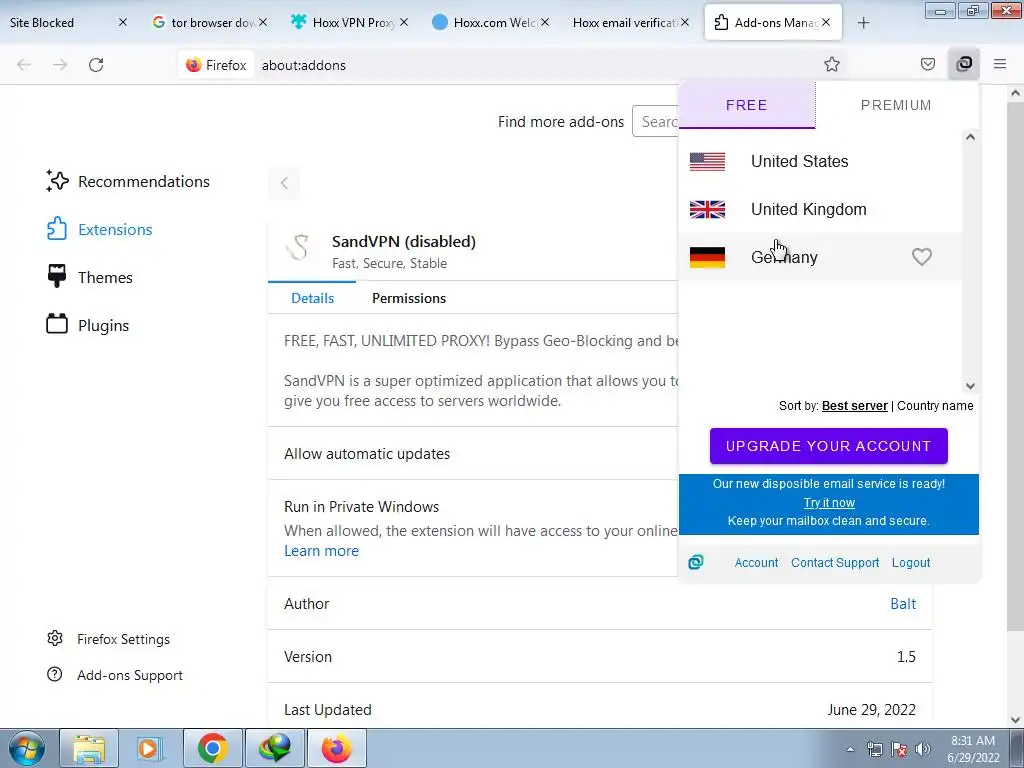Select the Germany flag icon

(707, 257)
